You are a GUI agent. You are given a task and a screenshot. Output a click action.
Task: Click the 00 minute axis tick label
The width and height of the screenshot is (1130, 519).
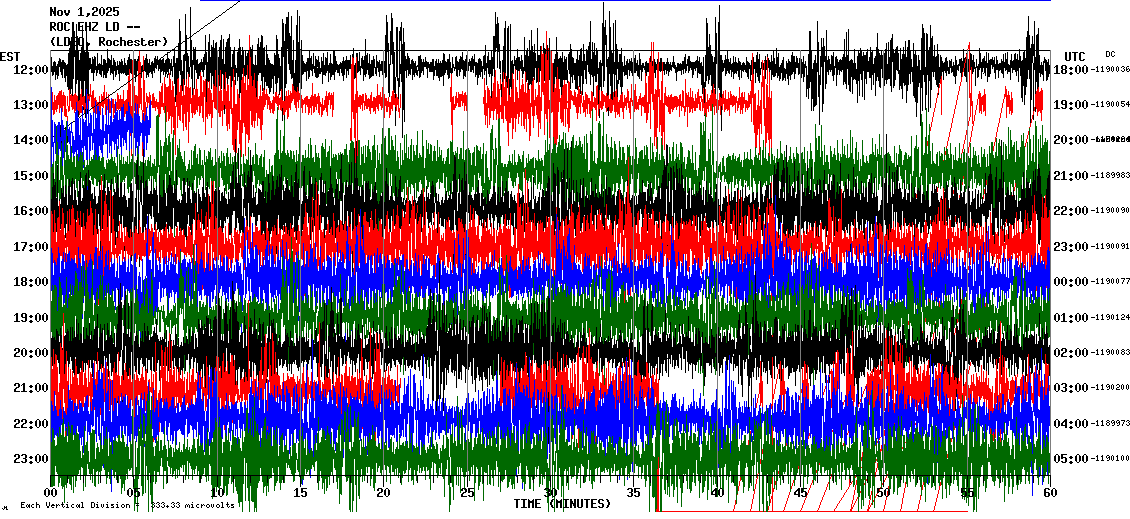coord(52,493)
